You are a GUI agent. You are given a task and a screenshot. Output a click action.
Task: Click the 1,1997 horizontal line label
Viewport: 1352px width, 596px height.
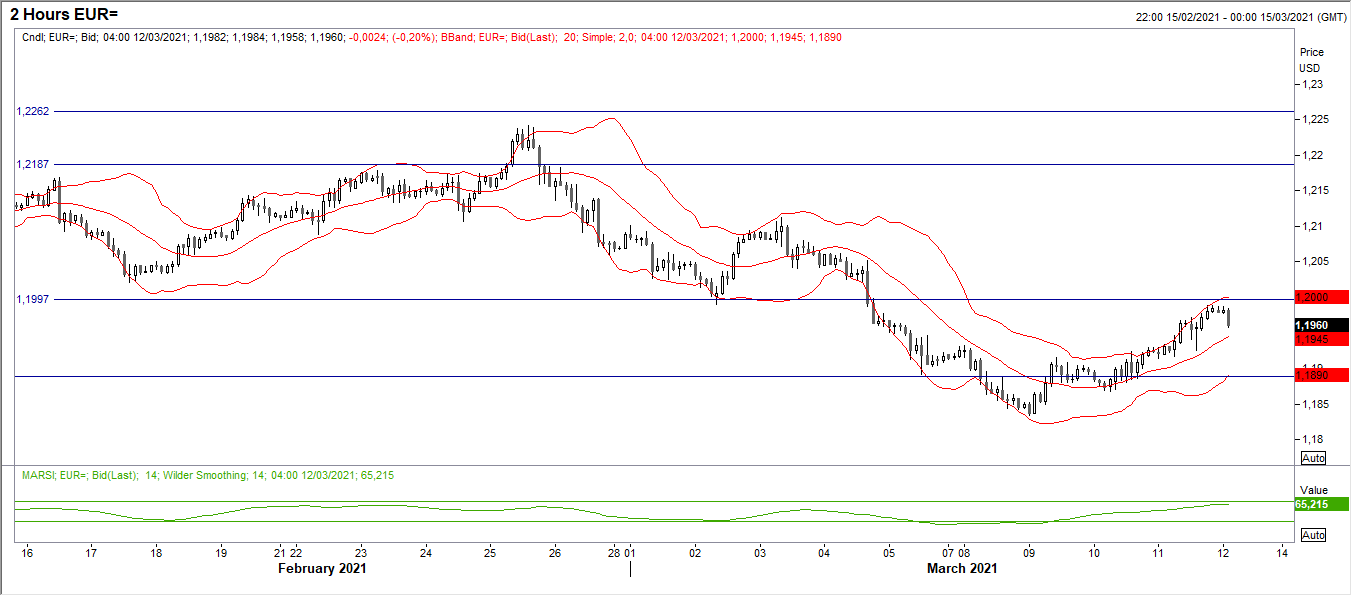pos(33,298)
